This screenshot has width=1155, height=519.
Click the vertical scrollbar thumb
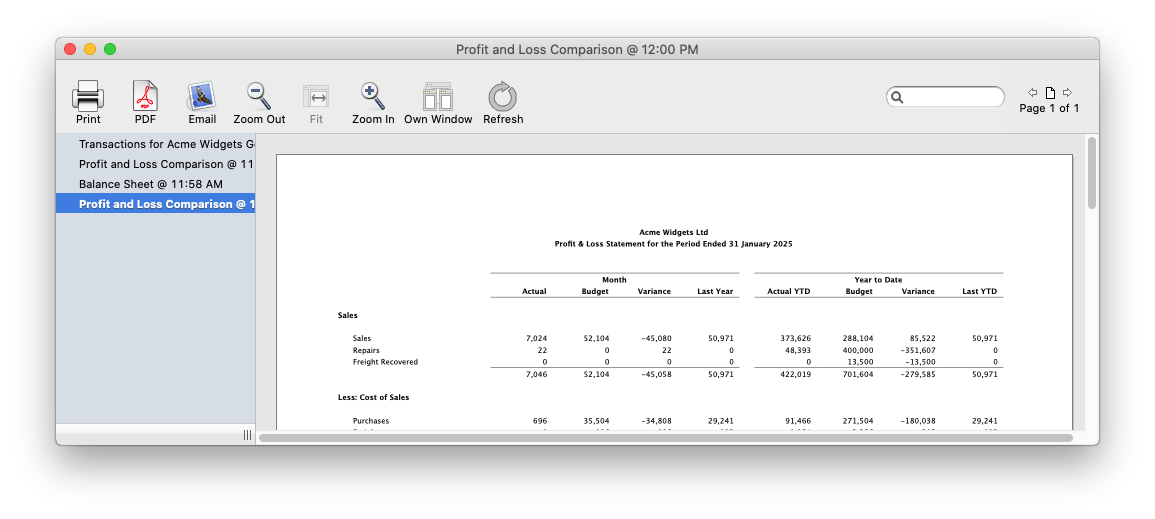tap(1092, 173)
